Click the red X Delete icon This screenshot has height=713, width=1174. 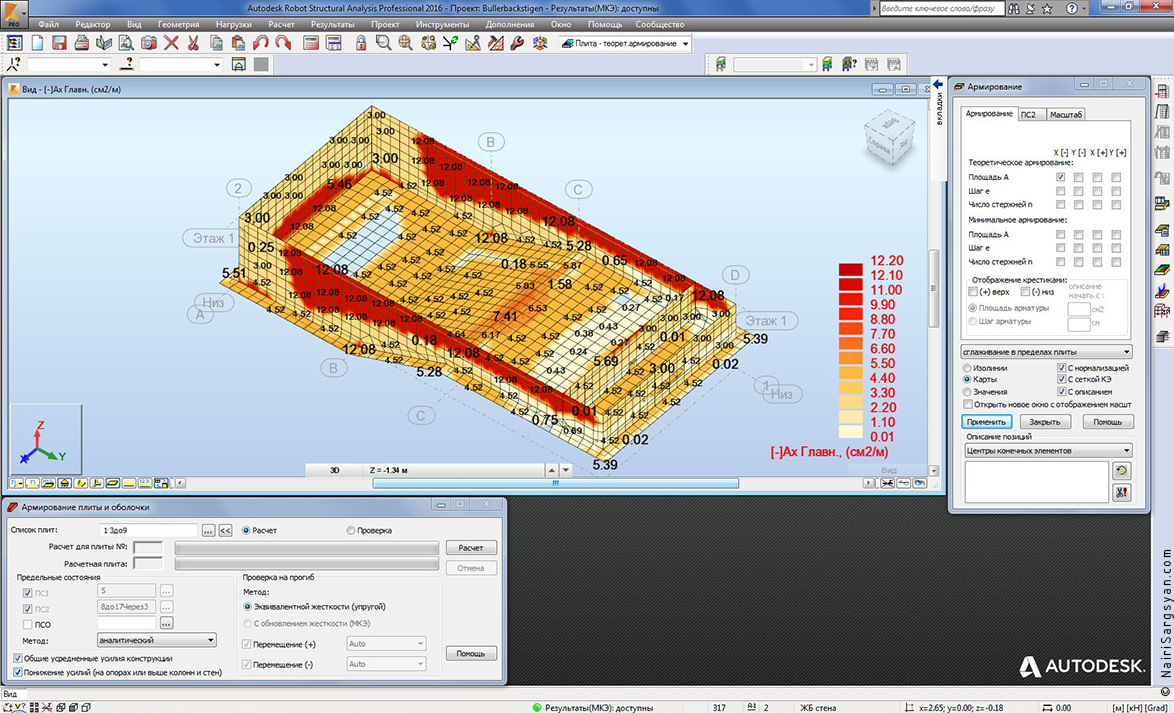[x=171, y=43]
